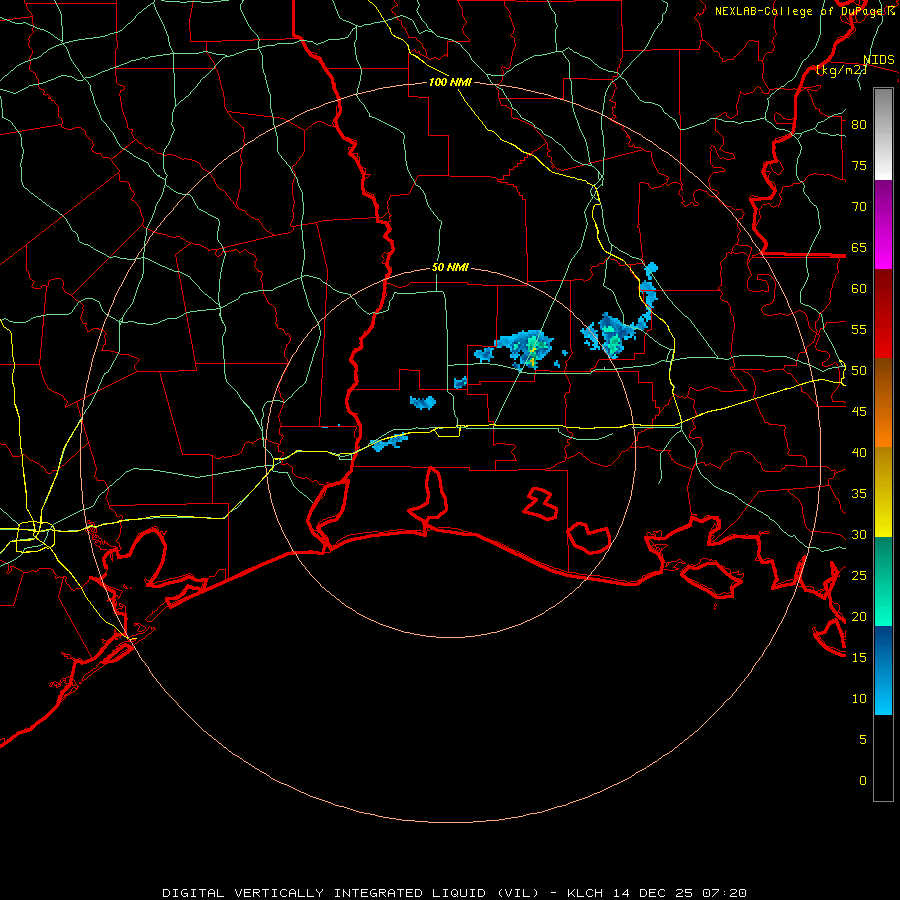The image size is (900, 900).
Task: Click the 15 value on the scale
Action: click(x=859, y=658)
